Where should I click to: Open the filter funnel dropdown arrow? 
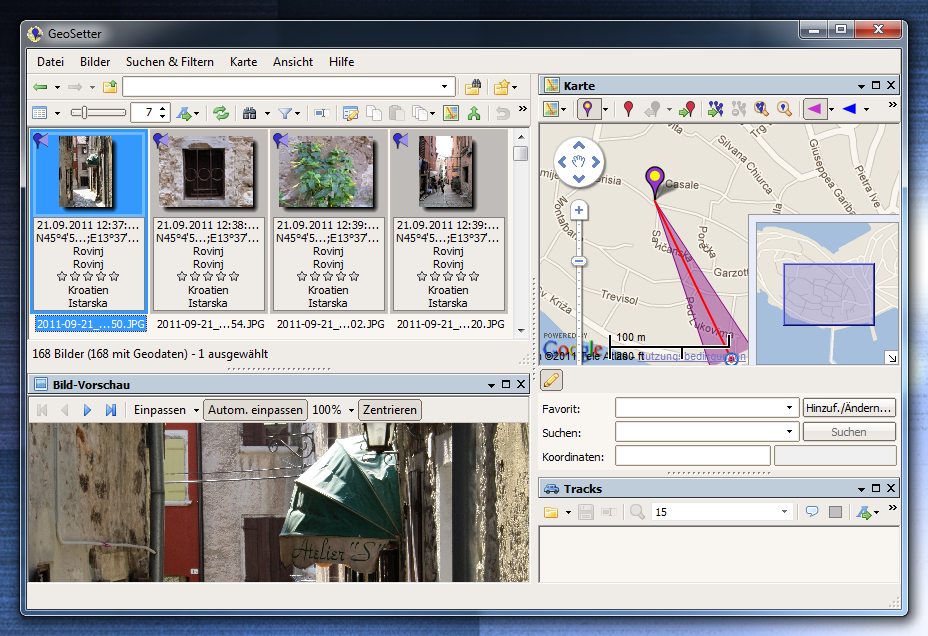click(297, 113)
